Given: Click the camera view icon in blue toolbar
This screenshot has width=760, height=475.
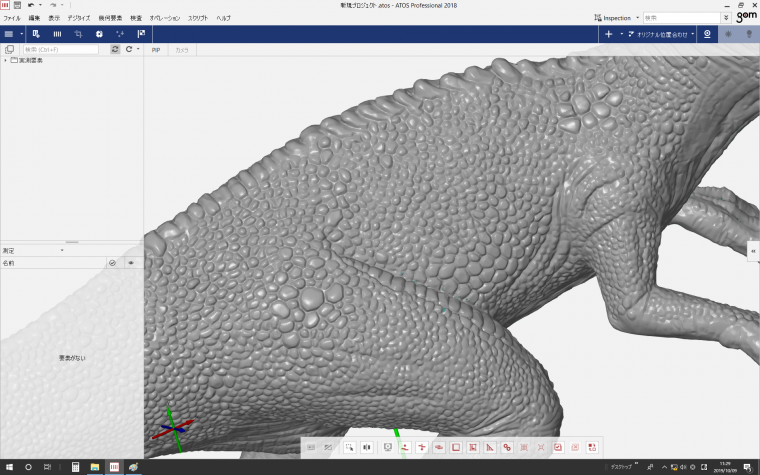Looking at the screenshot, I should tap(707, 33).
